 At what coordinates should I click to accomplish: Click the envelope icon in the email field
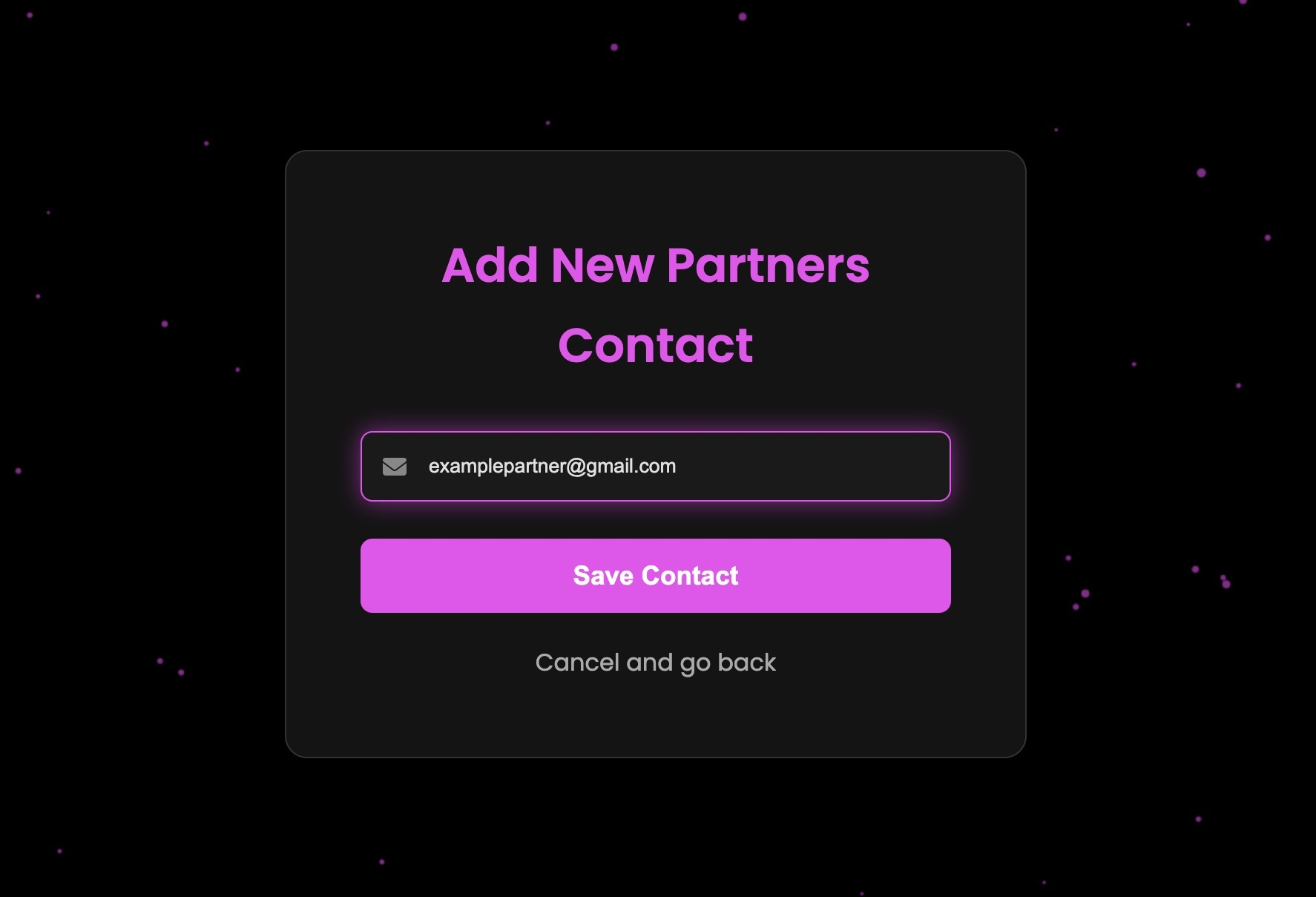[394, 467]
